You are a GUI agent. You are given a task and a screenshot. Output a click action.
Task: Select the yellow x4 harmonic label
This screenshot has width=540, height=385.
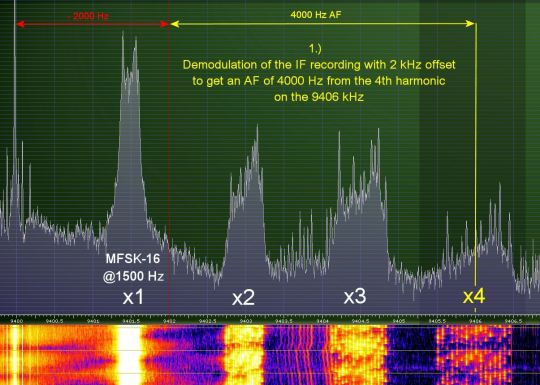pos(474,296)
